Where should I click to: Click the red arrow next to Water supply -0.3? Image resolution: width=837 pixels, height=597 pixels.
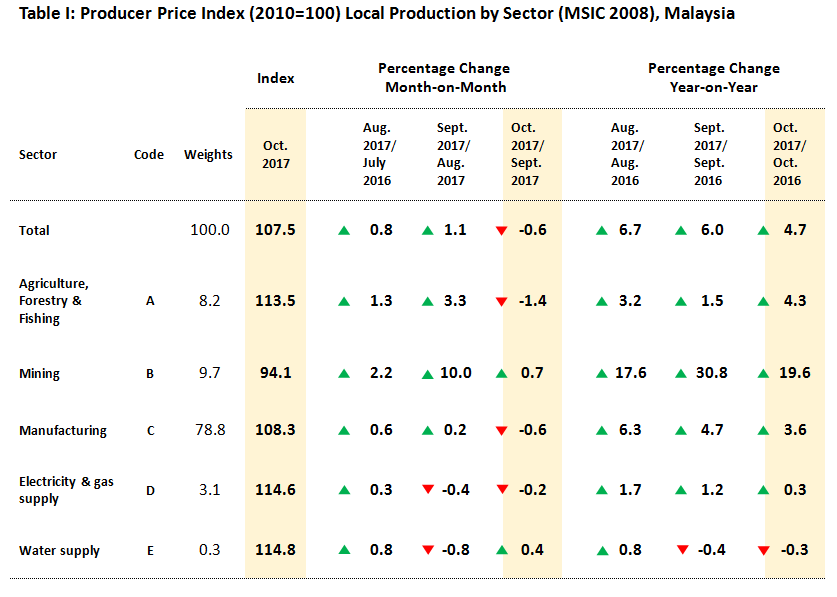tap(763, 551)
